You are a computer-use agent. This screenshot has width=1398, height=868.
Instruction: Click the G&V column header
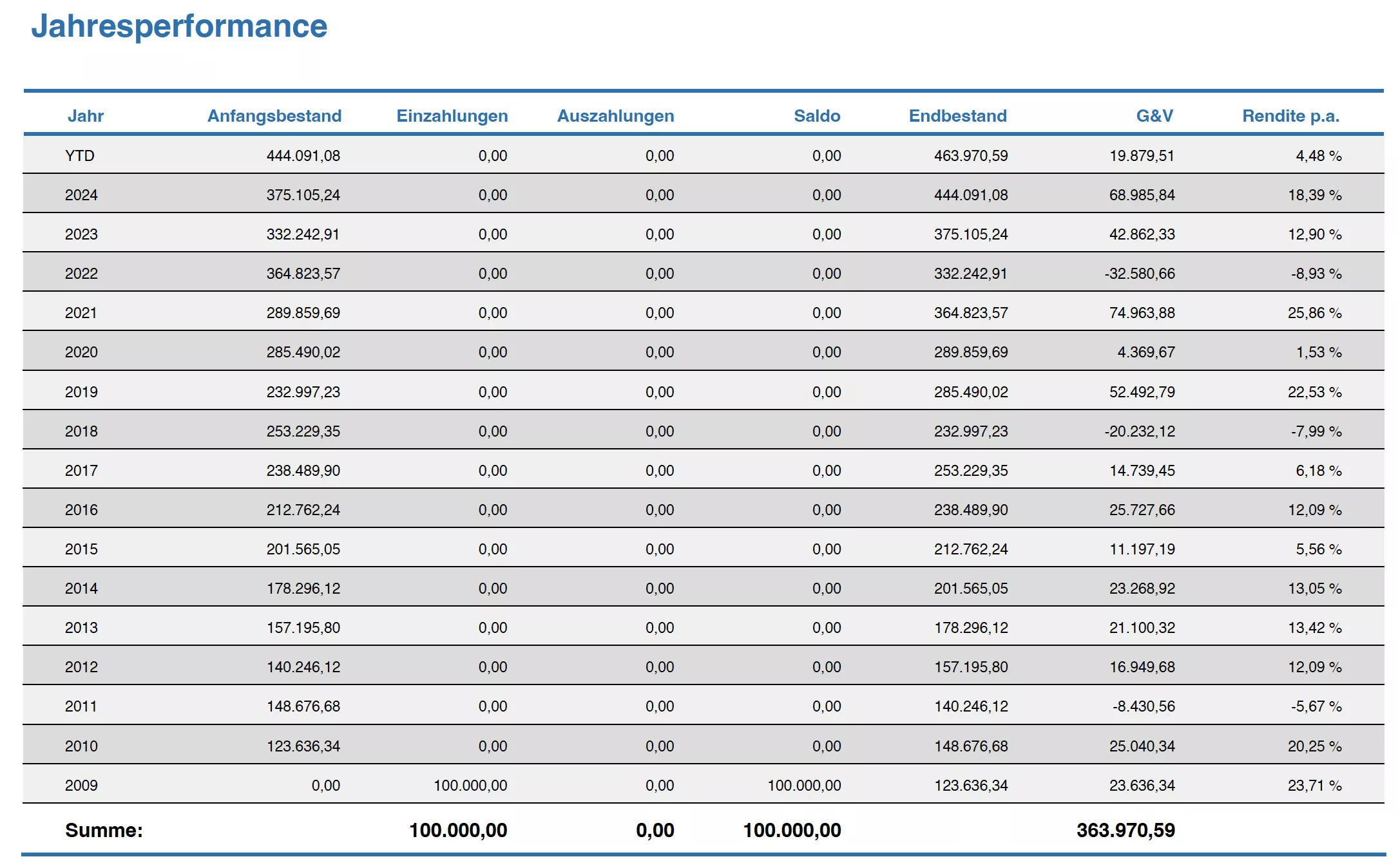(x=1154, y=116)
